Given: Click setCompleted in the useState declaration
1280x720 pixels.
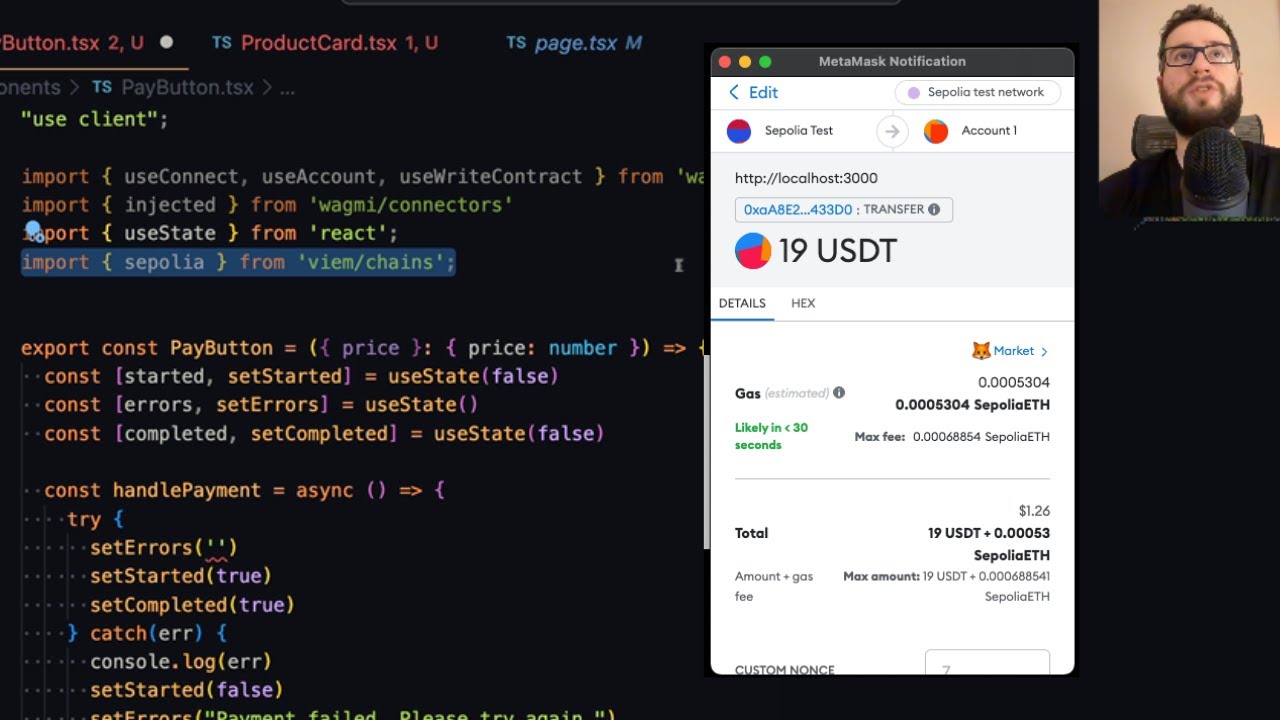Looking at the screenshot, I should tap(318, 433).
